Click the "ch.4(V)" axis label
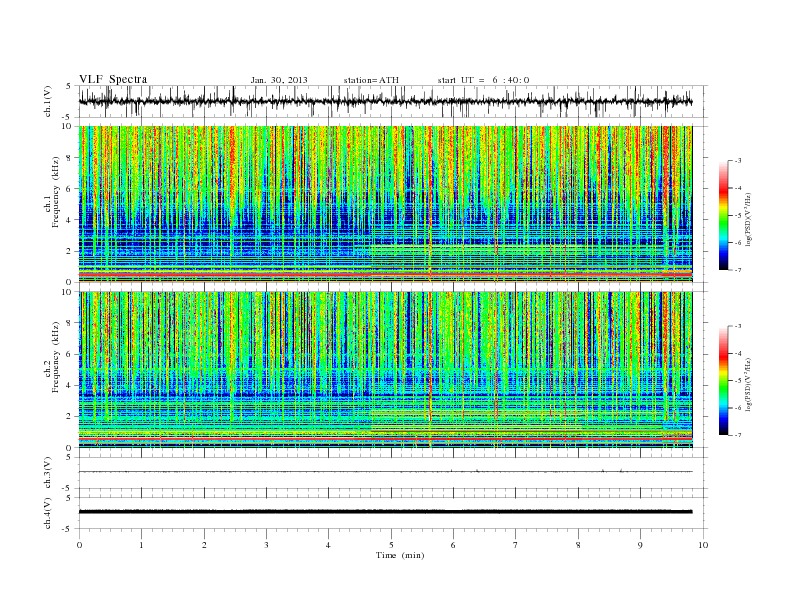Image resolution: width=792 pixels, height=612 pixels. pos(48,513)
